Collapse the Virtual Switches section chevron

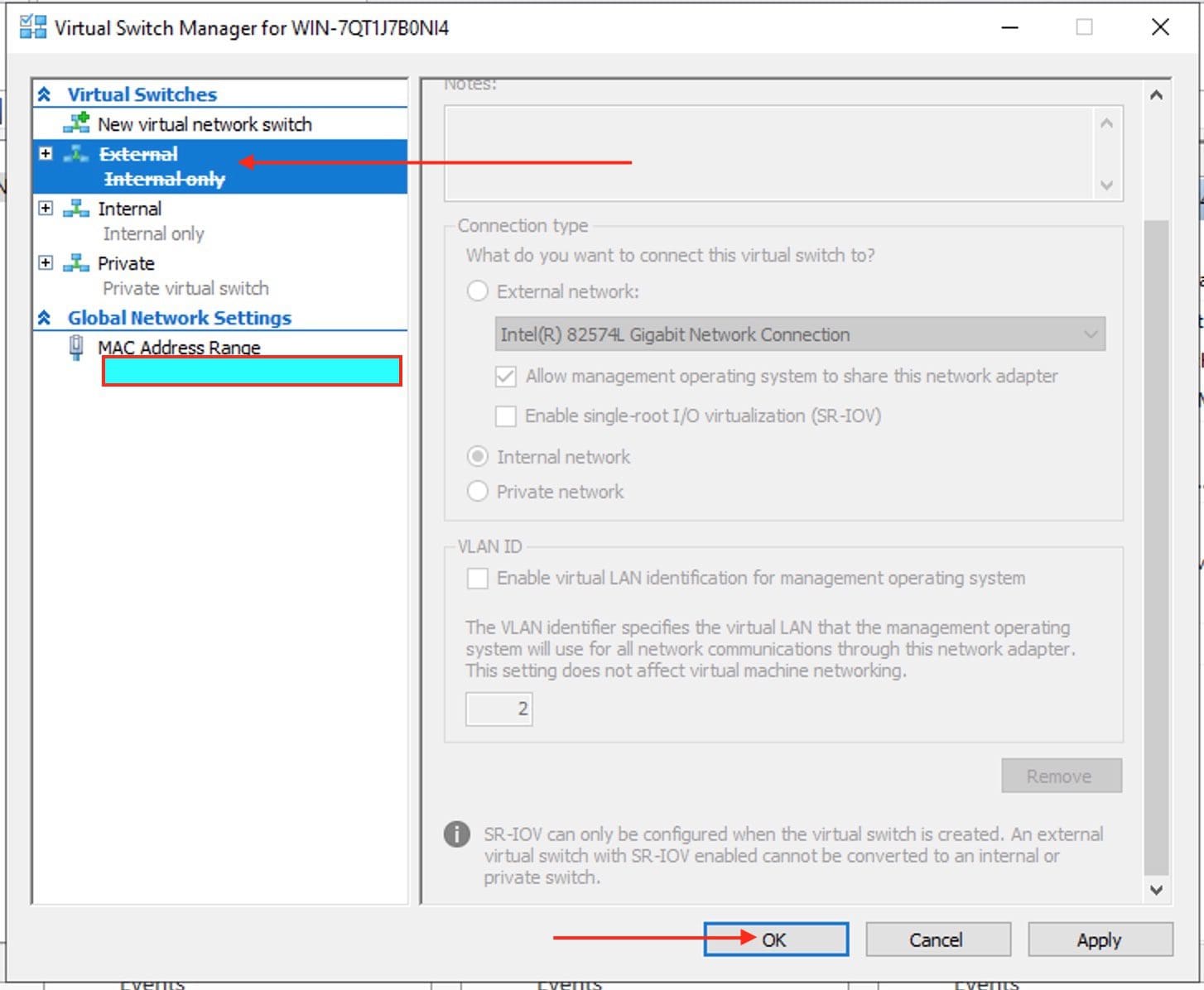[x=45, y=94]
